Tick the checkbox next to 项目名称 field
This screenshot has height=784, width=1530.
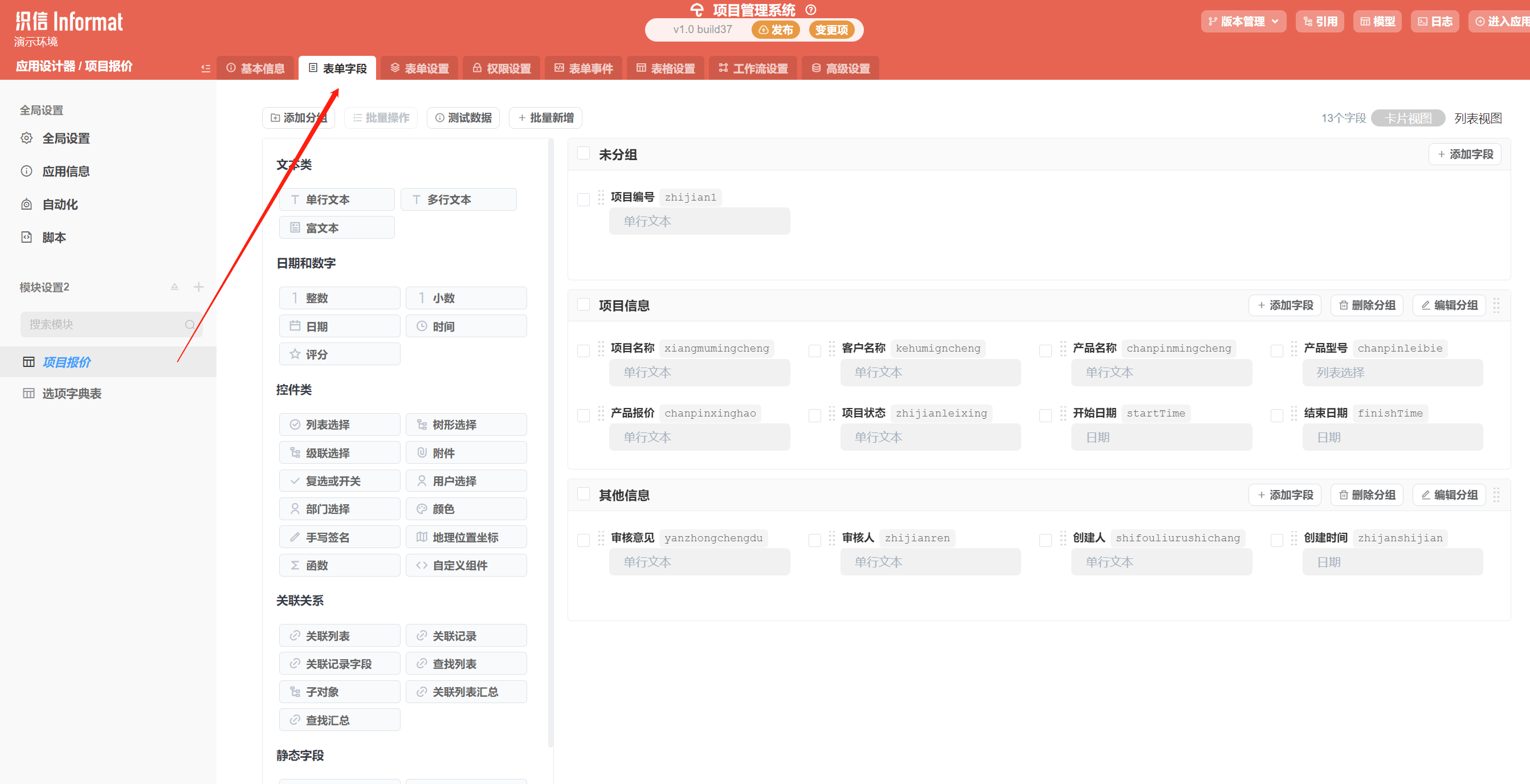point(584,350)
